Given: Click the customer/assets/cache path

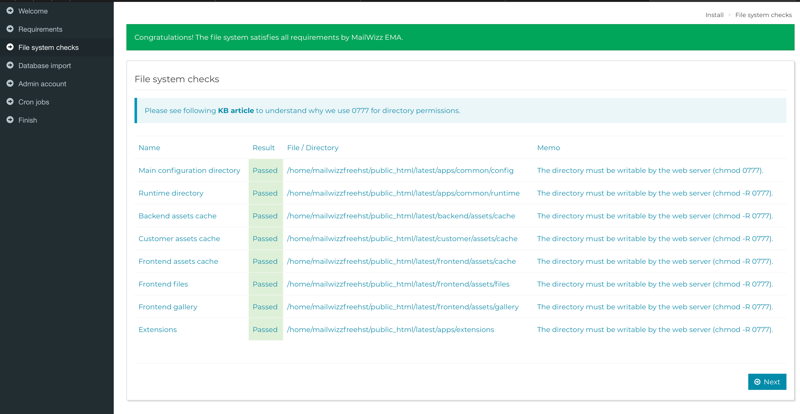Looking at the screenshot, I should pyautogui.click(x=402, y=238).
